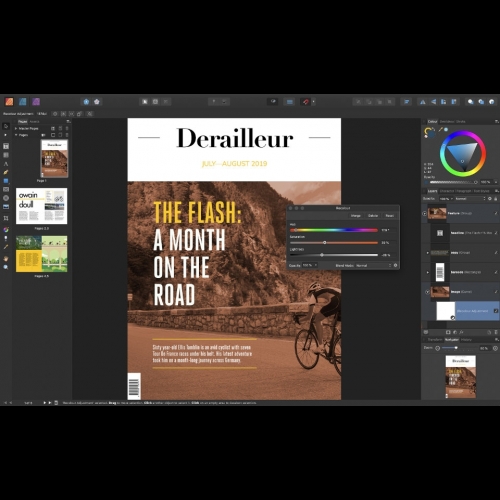Click the layer effects fx icon
The height and width of the screenshot is (500, 500).
pyautogui.click(x=461, y=332)
